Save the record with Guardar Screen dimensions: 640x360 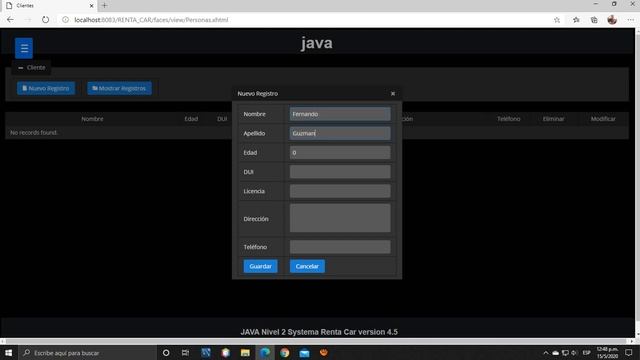click(x=260, y=266)
